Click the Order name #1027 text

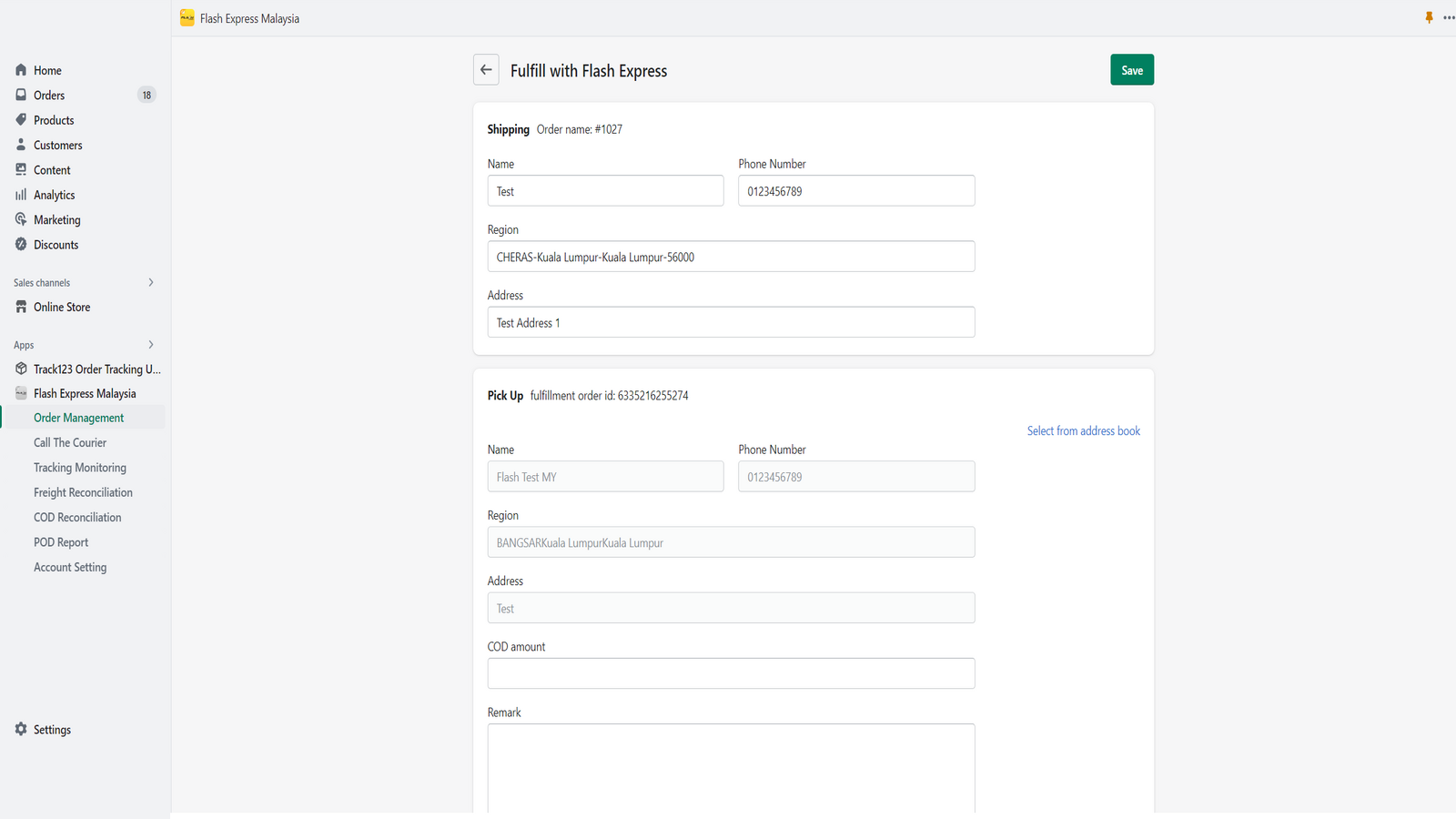(x=580, y=129)
